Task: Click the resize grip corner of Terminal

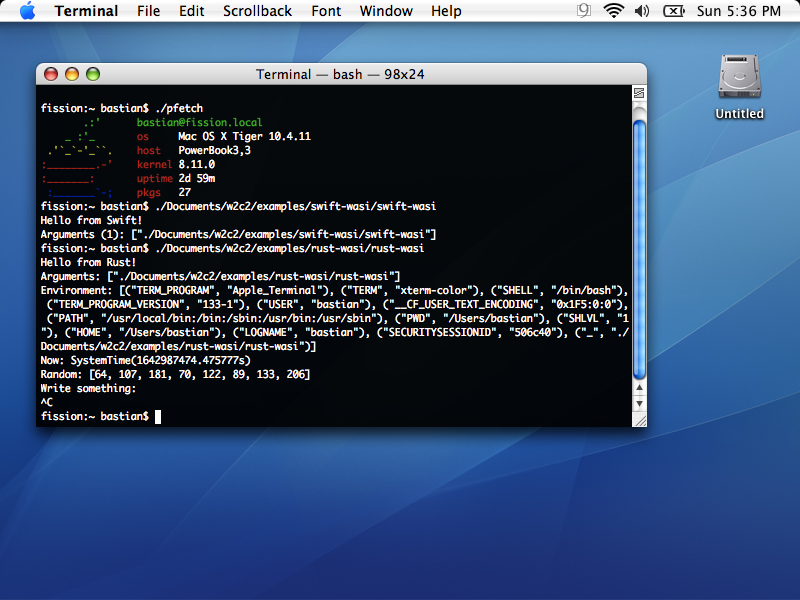Action: [x=639, y=420]
